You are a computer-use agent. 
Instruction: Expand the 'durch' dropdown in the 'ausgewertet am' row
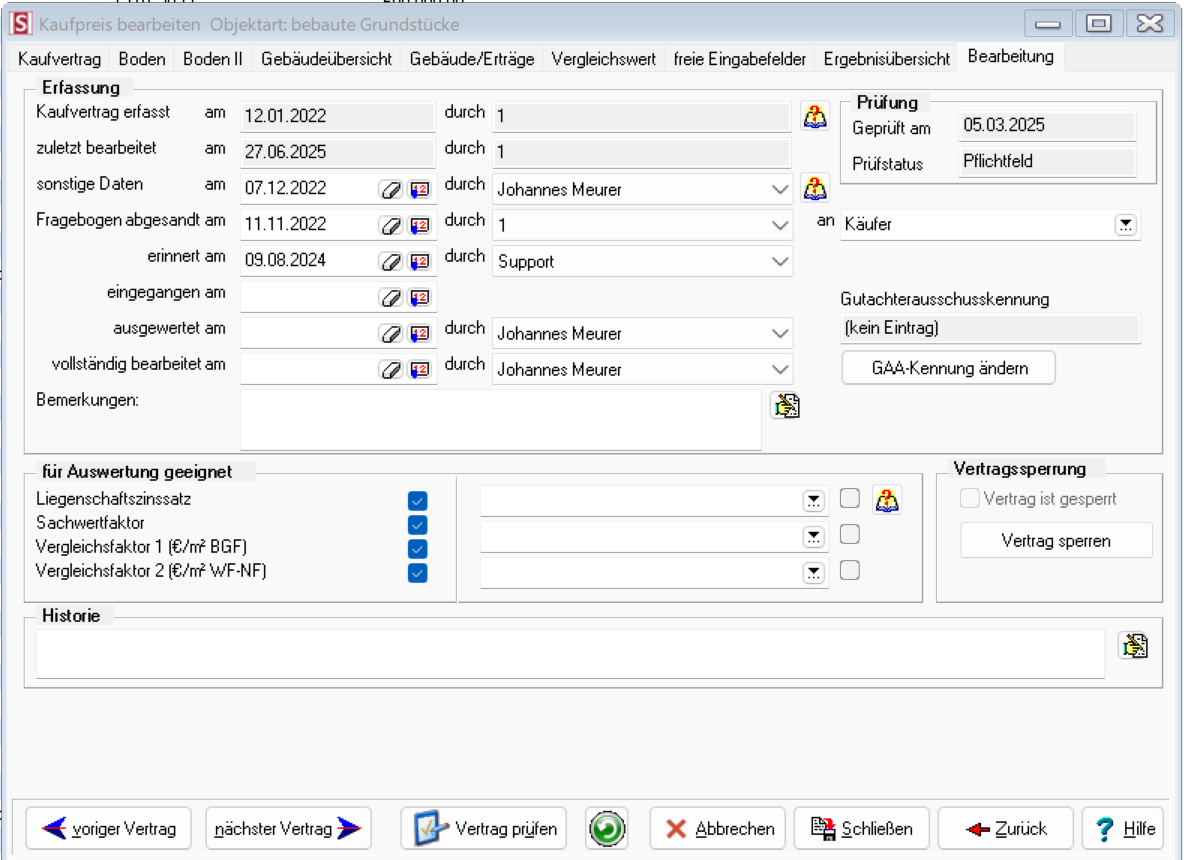(x=780, y=333)
